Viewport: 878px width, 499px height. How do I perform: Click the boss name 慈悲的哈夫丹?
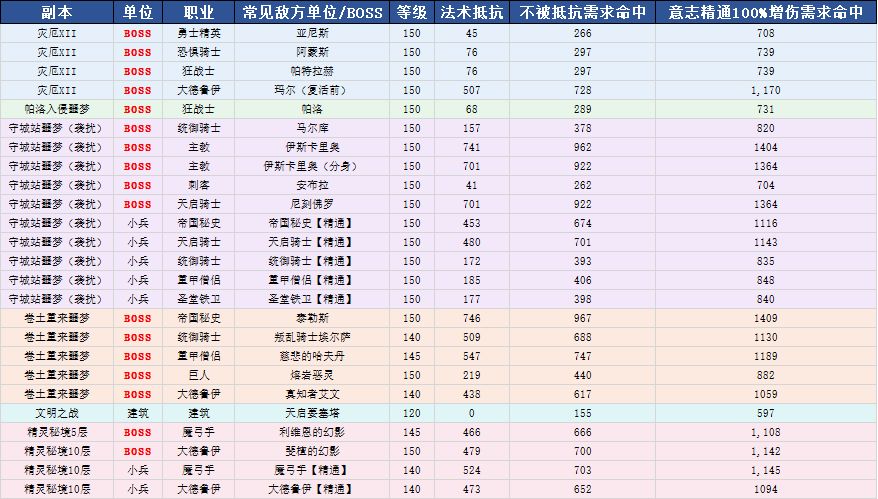pyautogui.click(x=312, y=357)
